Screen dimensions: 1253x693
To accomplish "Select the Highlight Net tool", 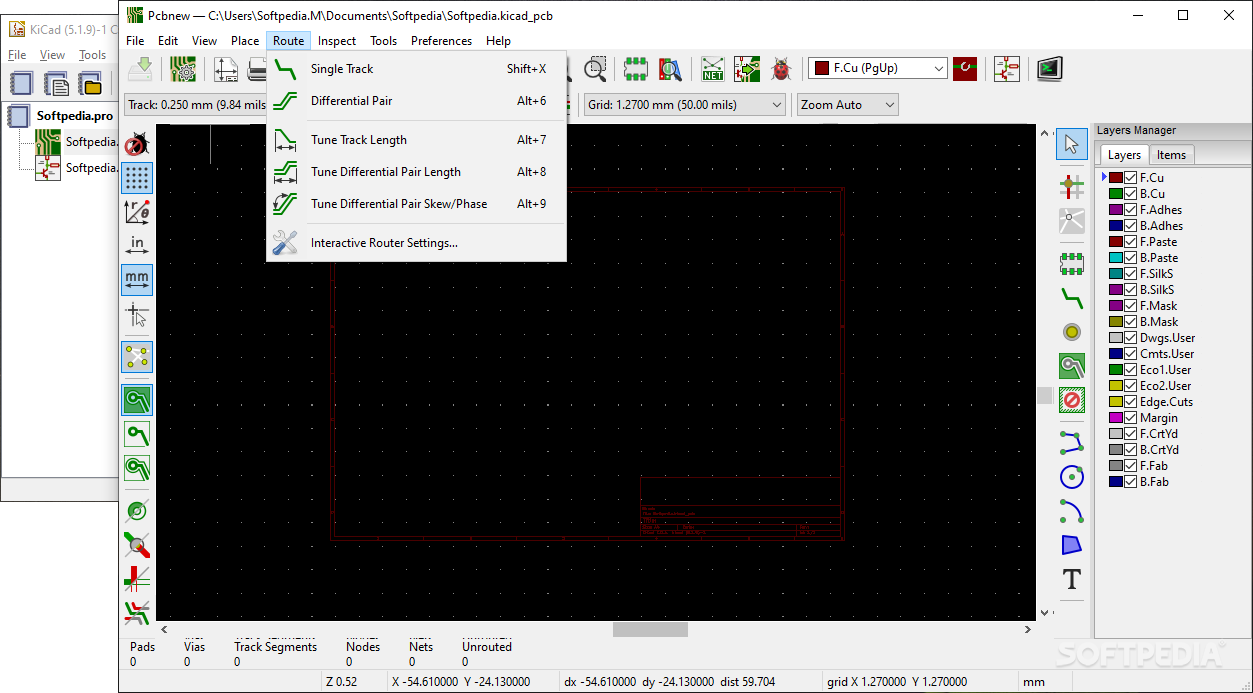I will 1072,186.
